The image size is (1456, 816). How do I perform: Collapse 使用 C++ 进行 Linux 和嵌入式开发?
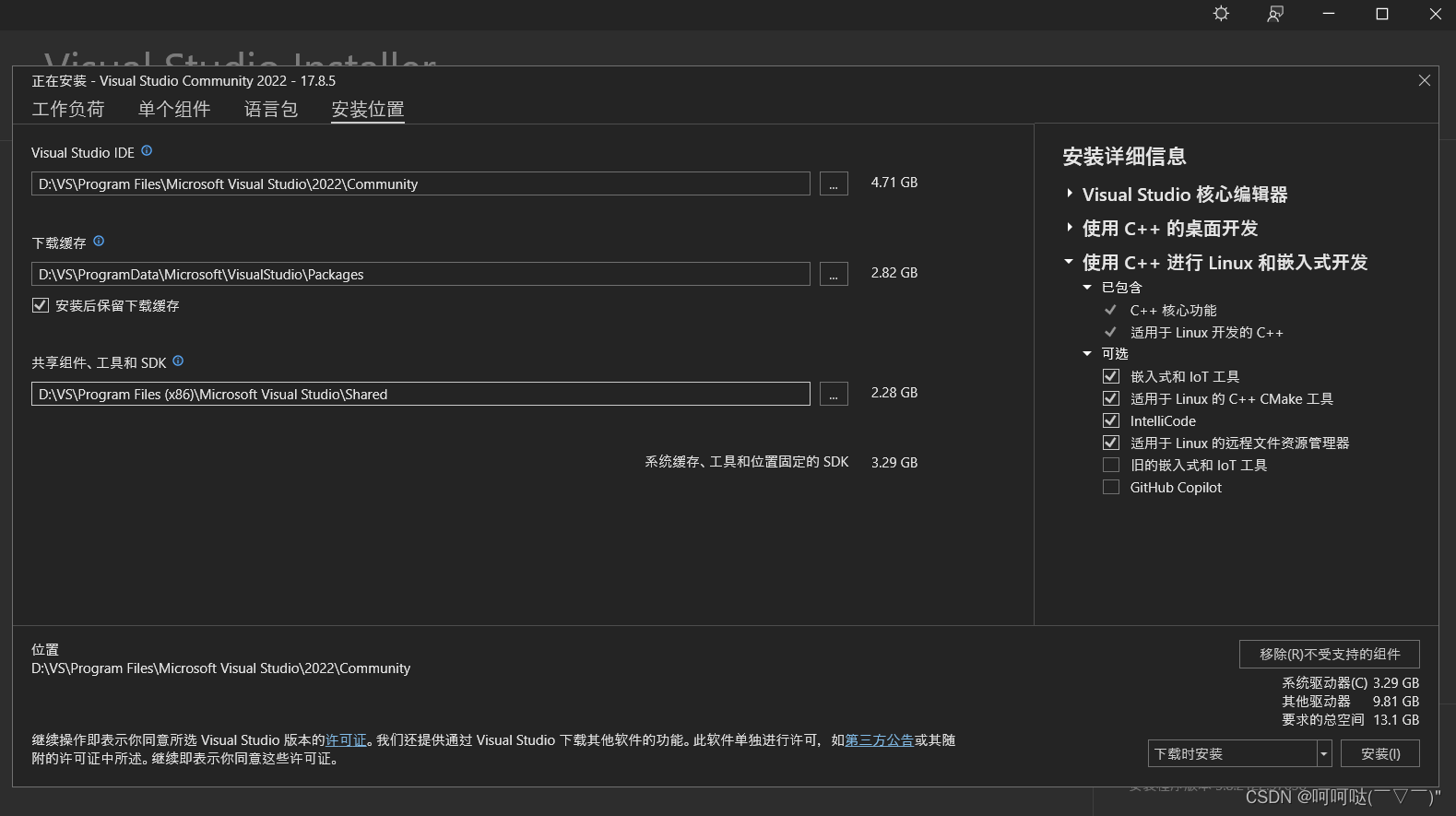pyautogui.click(x=1069, y=262)
